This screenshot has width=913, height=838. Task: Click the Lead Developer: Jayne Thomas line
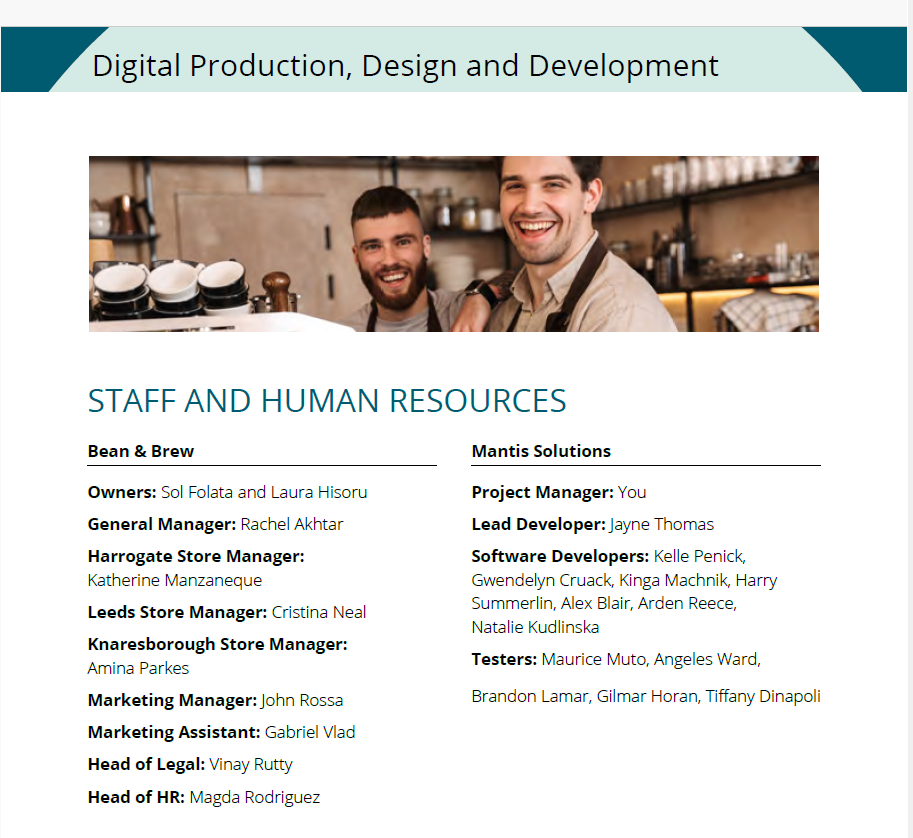593,524
